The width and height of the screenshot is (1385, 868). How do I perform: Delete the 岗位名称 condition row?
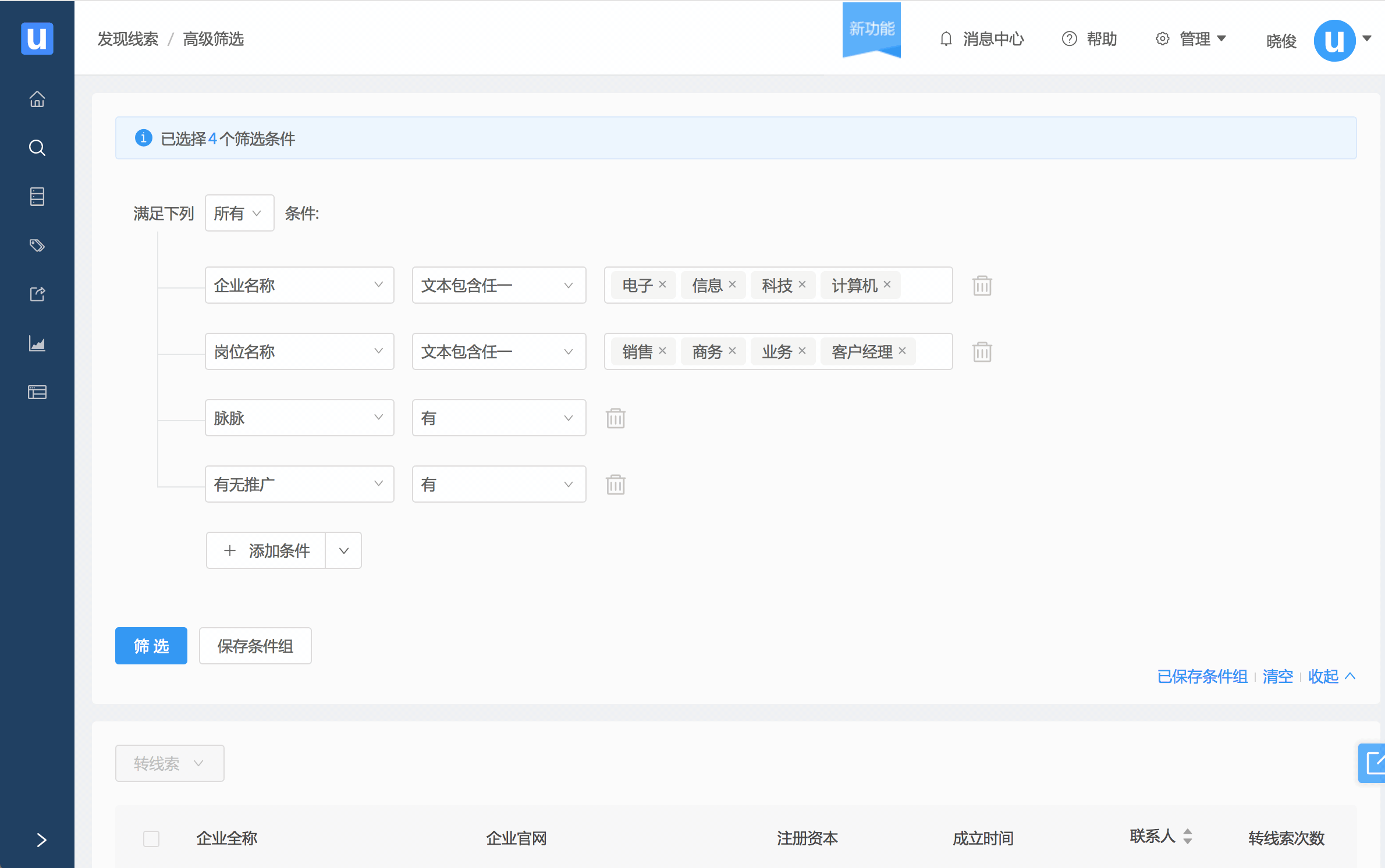coord(982,352)
